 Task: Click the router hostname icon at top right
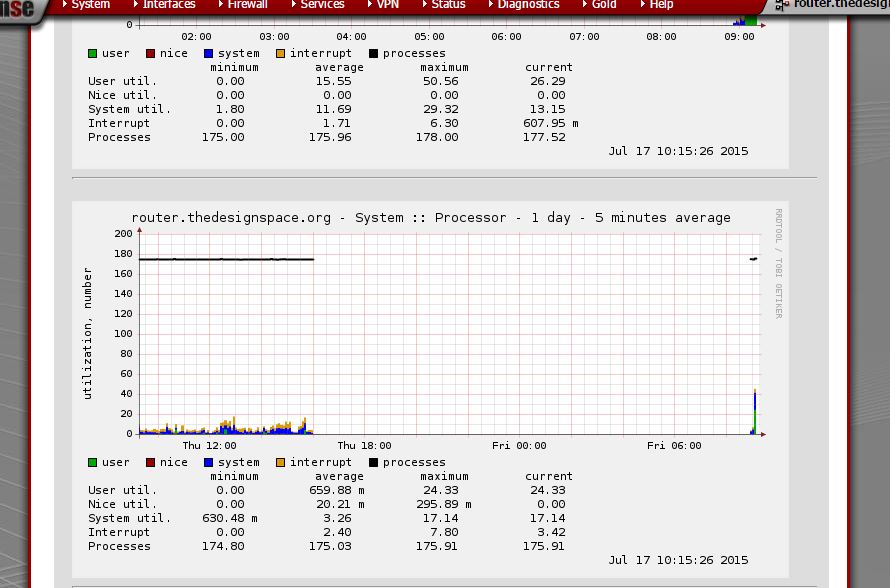(x=782, y=5)
